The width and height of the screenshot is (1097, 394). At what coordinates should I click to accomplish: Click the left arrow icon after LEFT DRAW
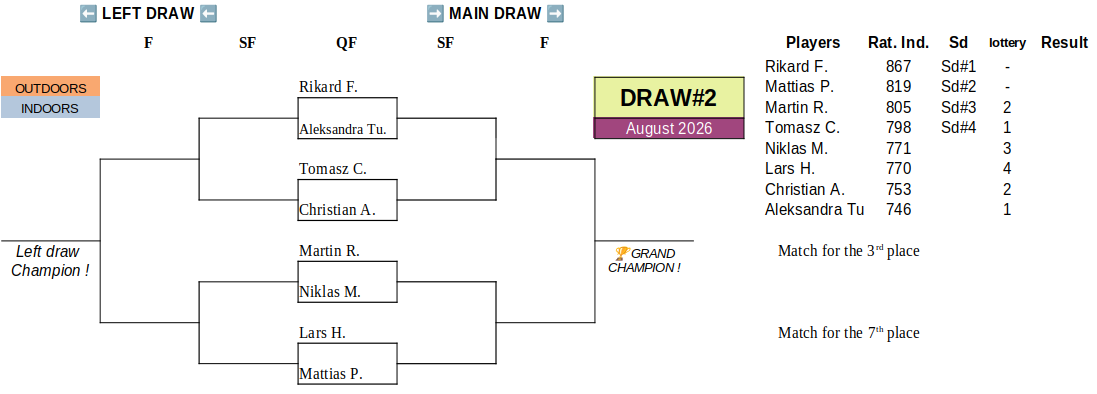click(208, 14)
